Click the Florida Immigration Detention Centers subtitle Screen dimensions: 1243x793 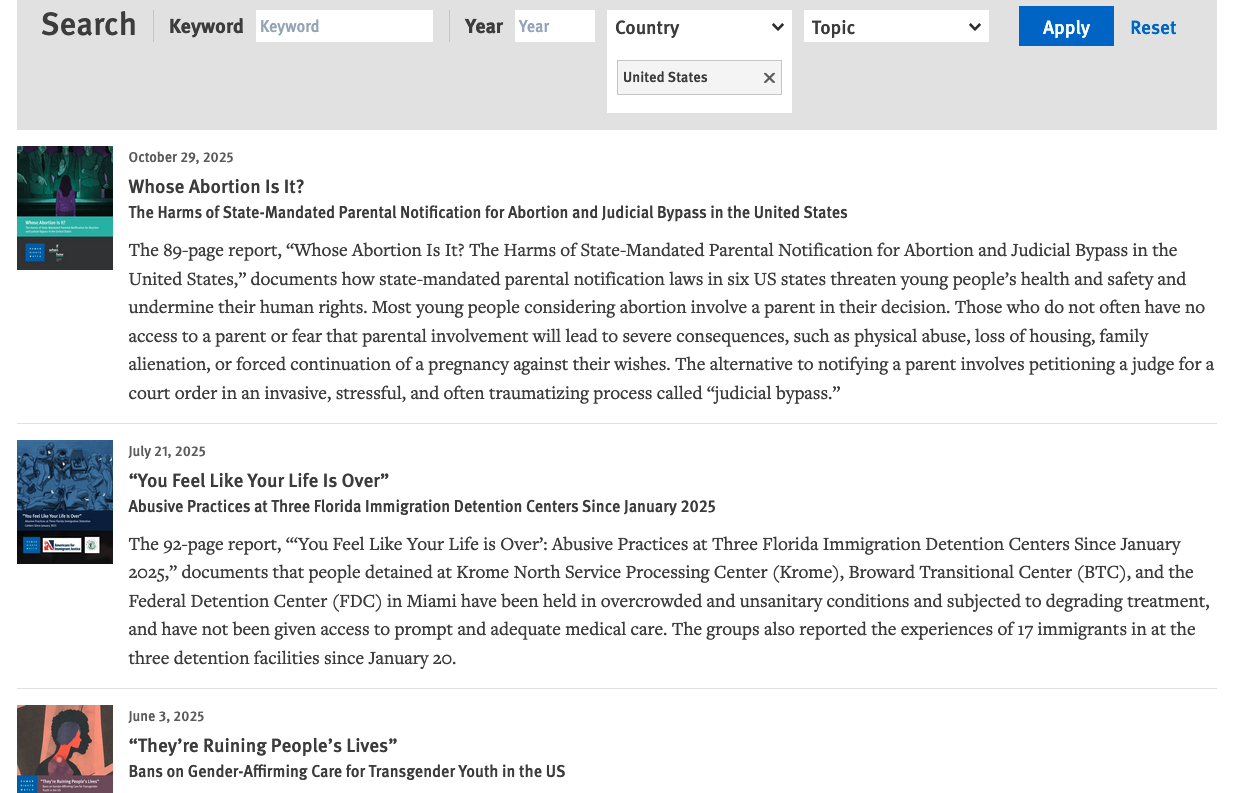click(x=421, y=507)
